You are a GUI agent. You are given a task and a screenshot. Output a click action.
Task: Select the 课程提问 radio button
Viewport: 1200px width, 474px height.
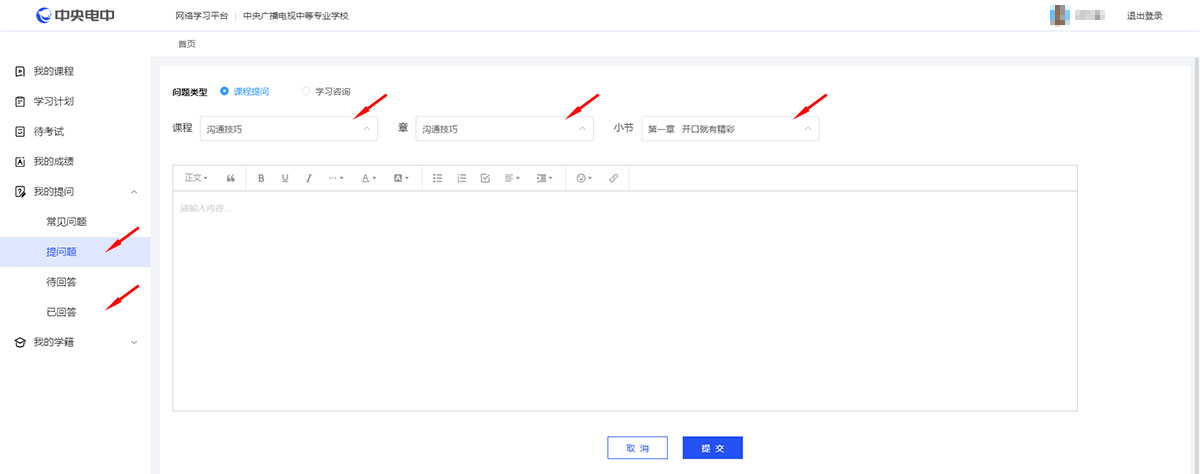(224, 91)
